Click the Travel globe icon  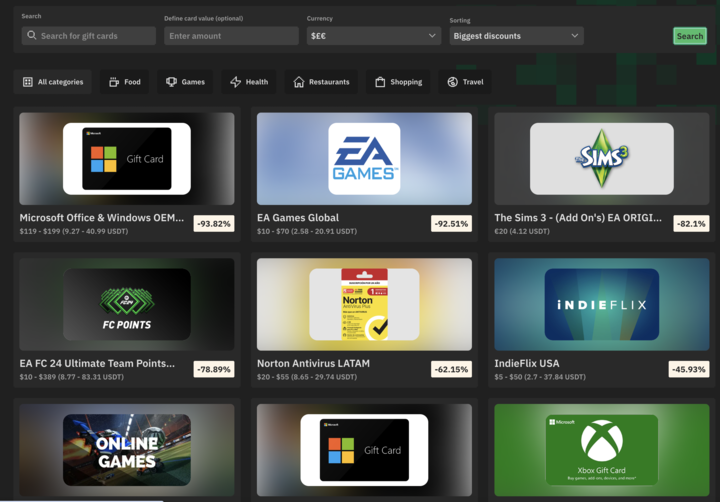tap(453, 82)
